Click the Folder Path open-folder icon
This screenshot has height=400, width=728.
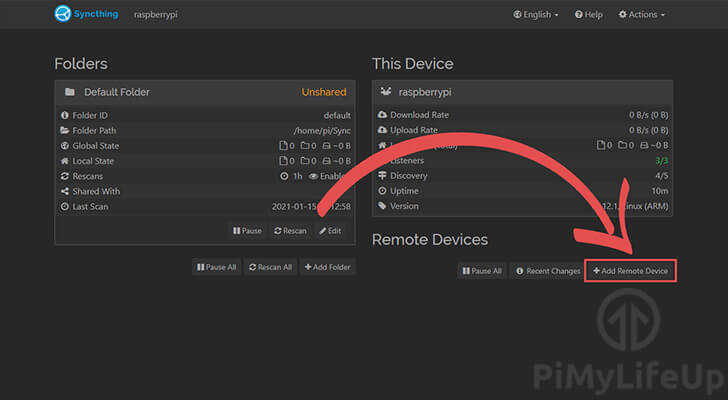click(65, 130)
